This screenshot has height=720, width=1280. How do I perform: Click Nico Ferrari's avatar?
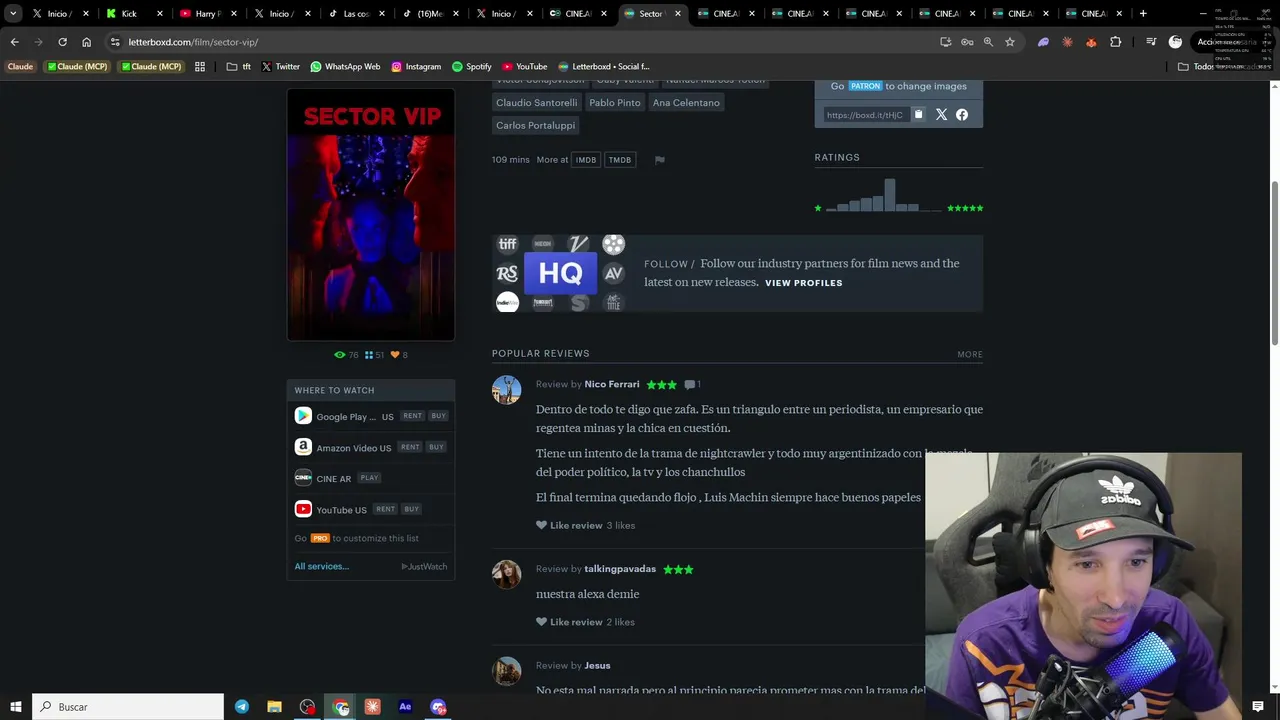click(x=507, y=390)
